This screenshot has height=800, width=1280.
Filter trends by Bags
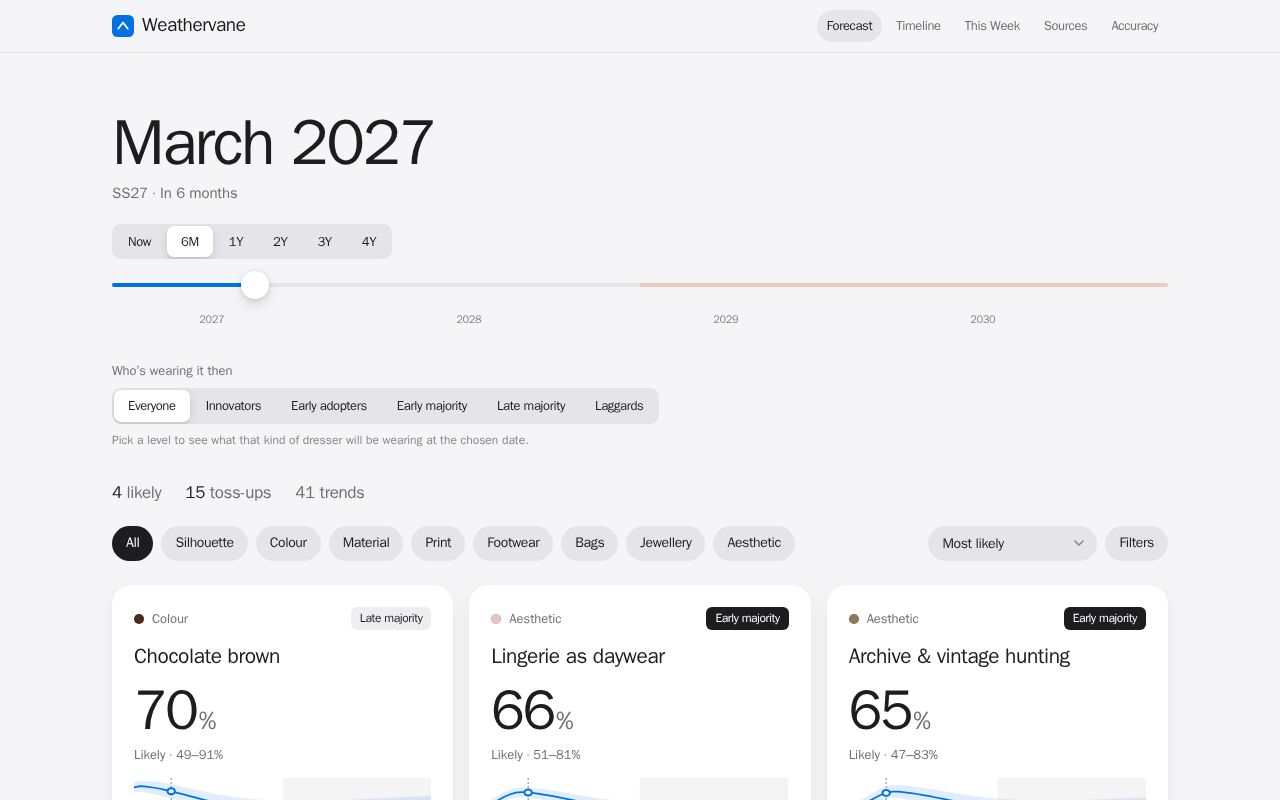[x=589, y=543]
